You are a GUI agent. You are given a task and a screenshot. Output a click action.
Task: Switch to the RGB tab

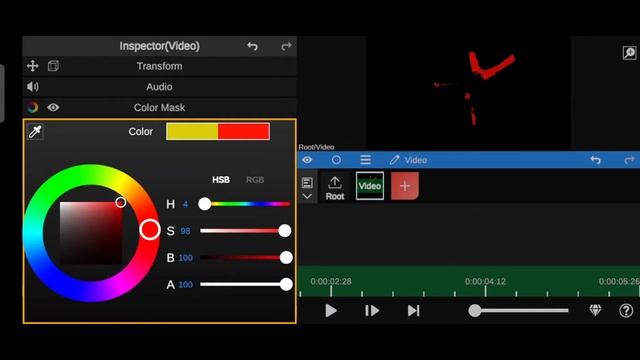255,180
